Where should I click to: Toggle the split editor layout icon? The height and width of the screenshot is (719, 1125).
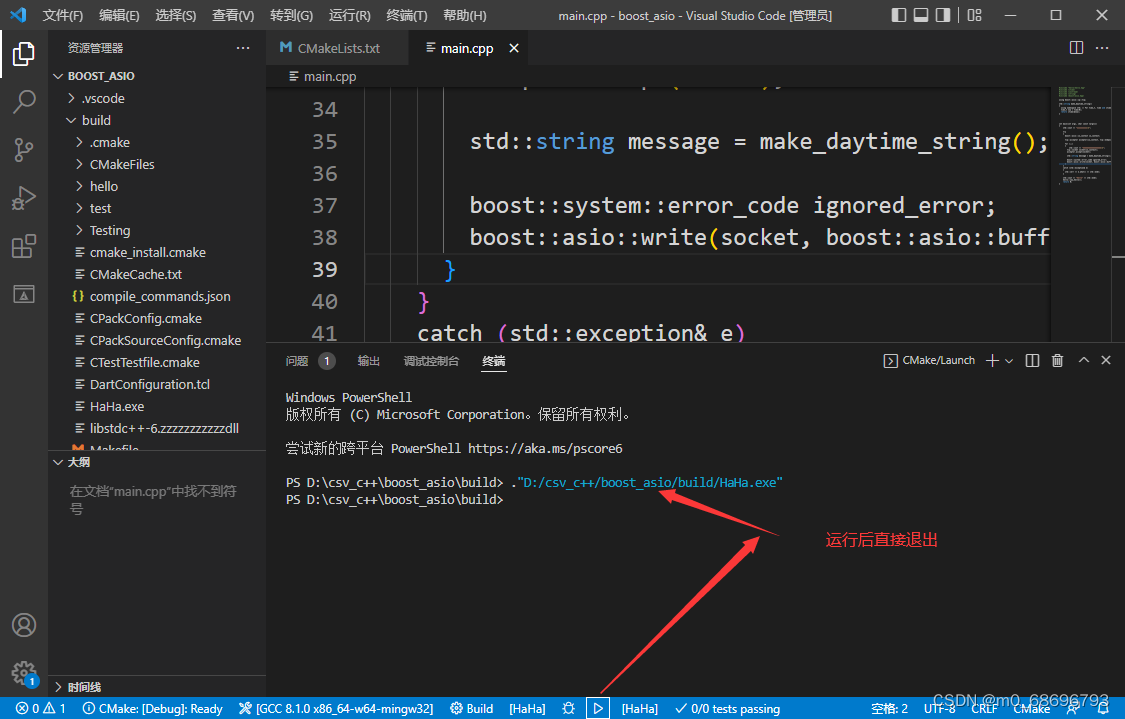tap(1075, 47)
